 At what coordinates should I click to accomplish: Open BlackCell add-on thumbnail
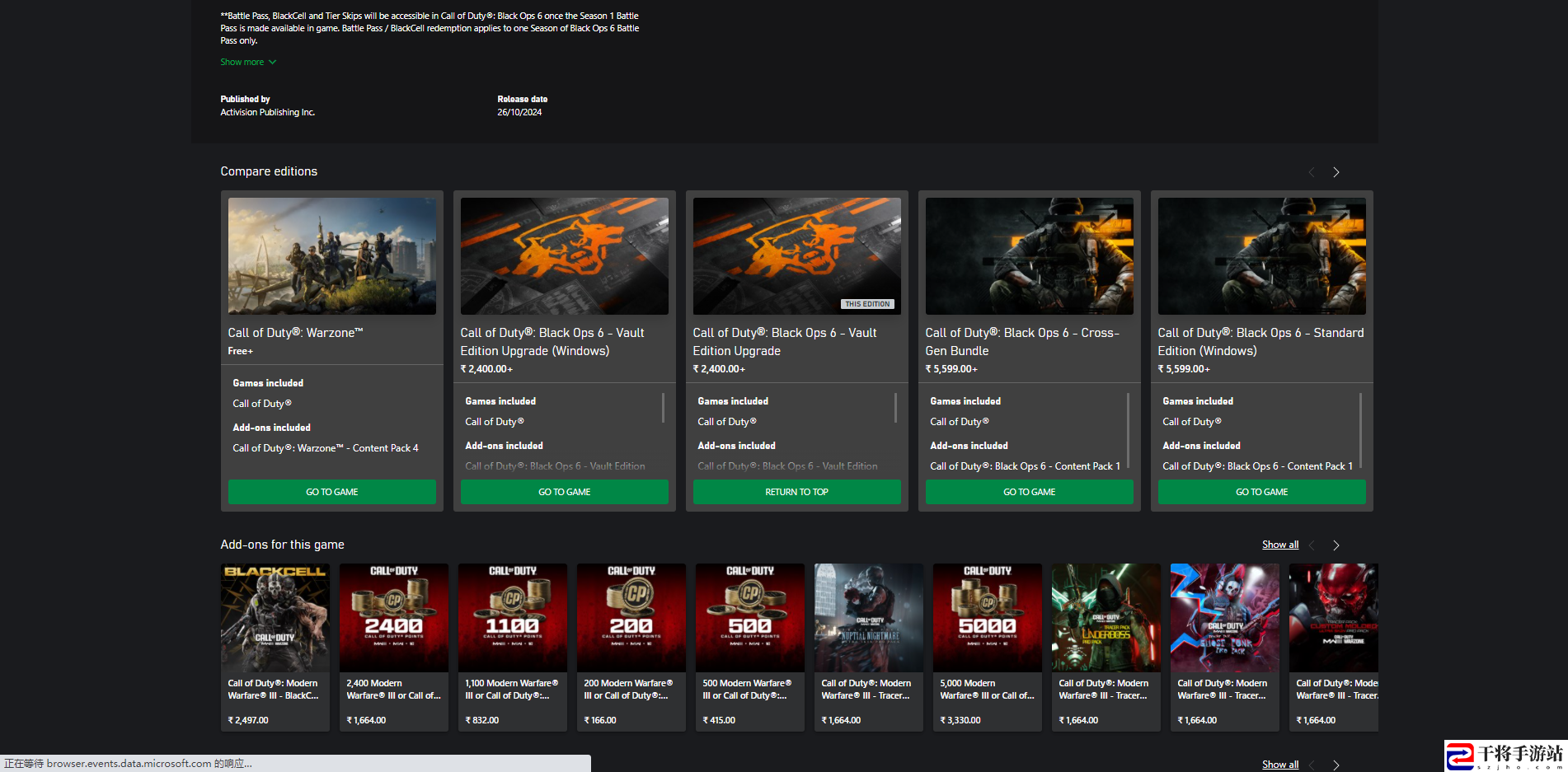[275, 618]
